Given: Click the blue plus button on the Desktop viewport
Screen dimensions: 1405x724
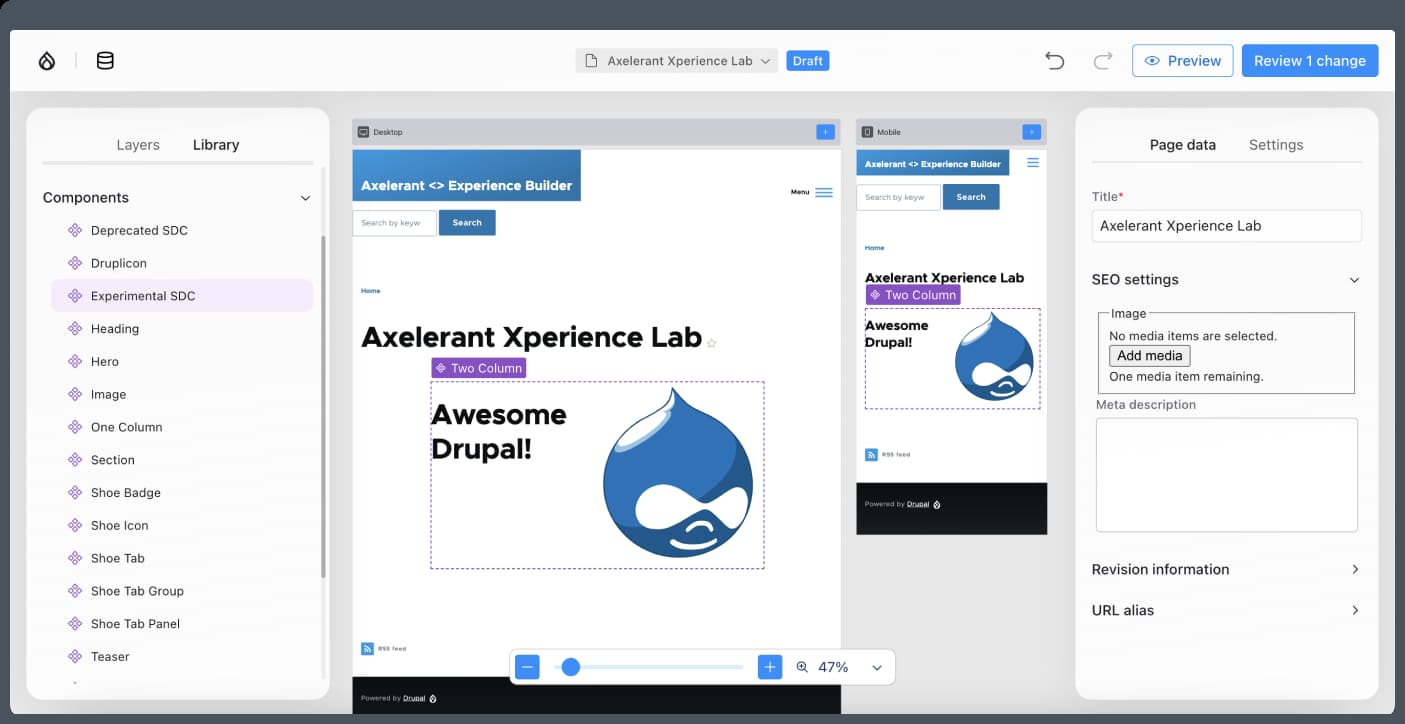Looking at the screenshot, I should click(x=824, y=131).
